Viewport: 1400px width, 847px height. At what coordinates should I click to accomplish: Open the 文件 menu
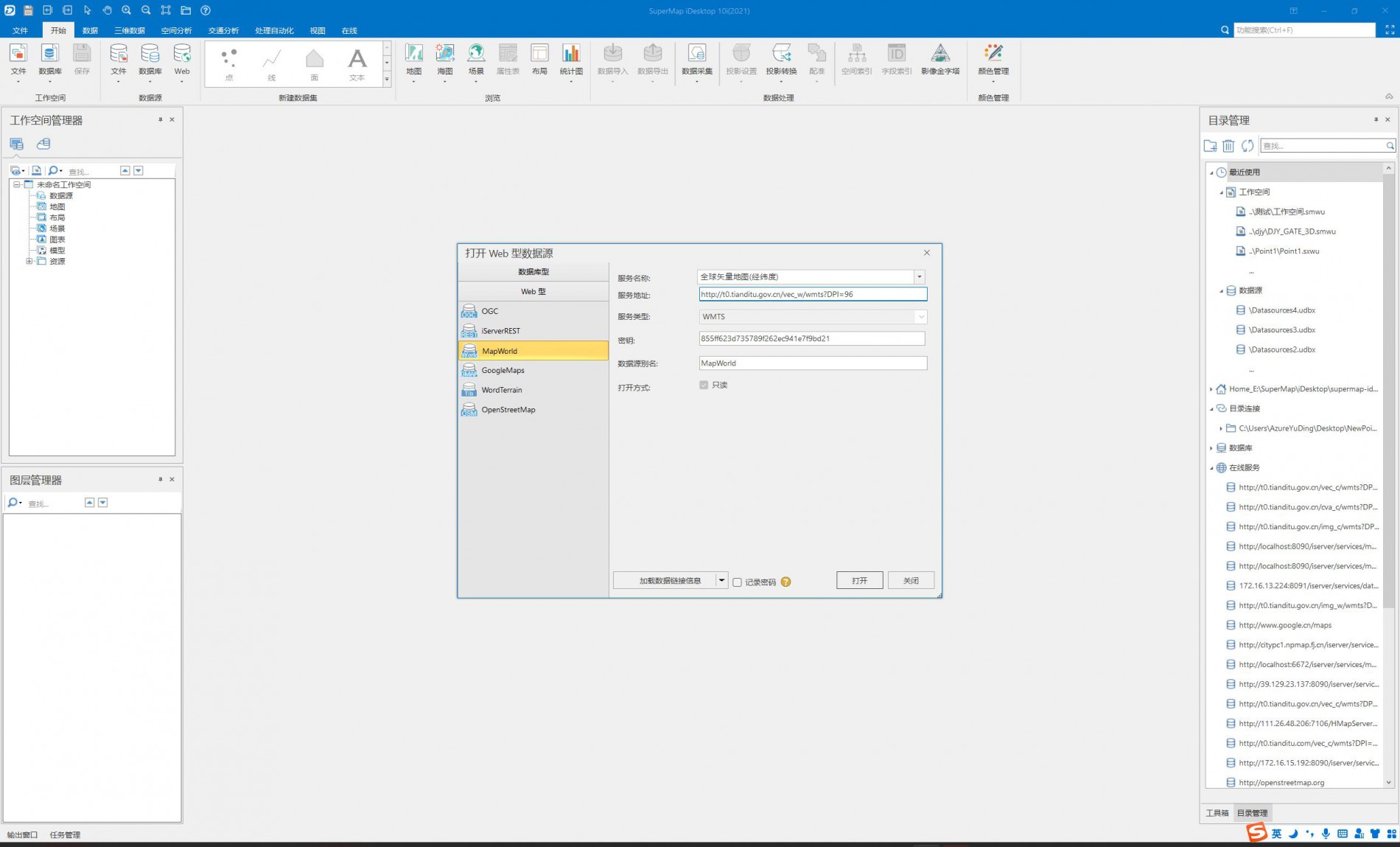(x=20, y=30)
